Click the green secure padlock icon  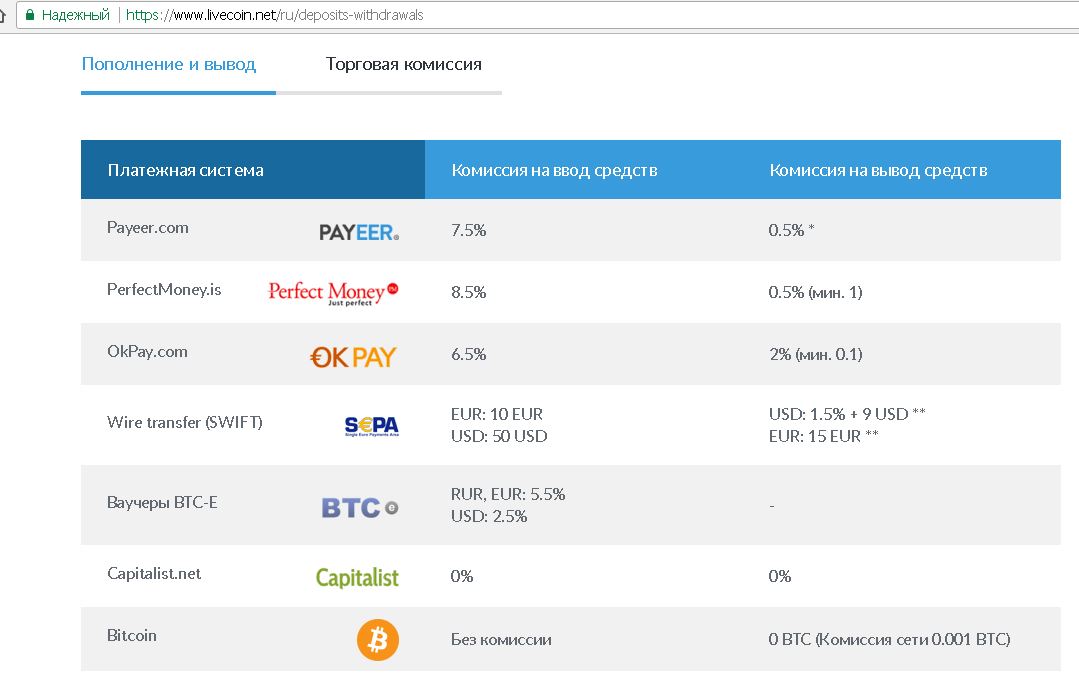click(29, 15)
